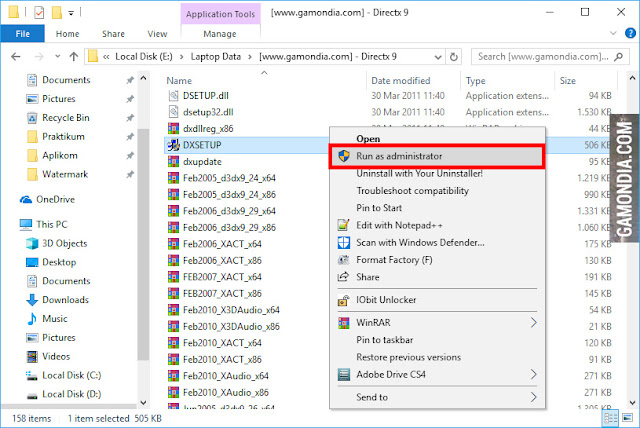
Task: Expand the Send to submenu arrow
Action: click(533, 397)
